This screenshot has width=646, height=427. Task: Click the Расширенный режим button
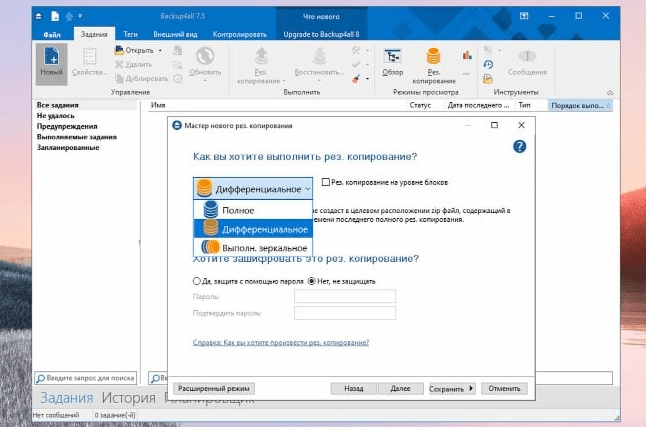pyautogui.click(x=214, y=388)
